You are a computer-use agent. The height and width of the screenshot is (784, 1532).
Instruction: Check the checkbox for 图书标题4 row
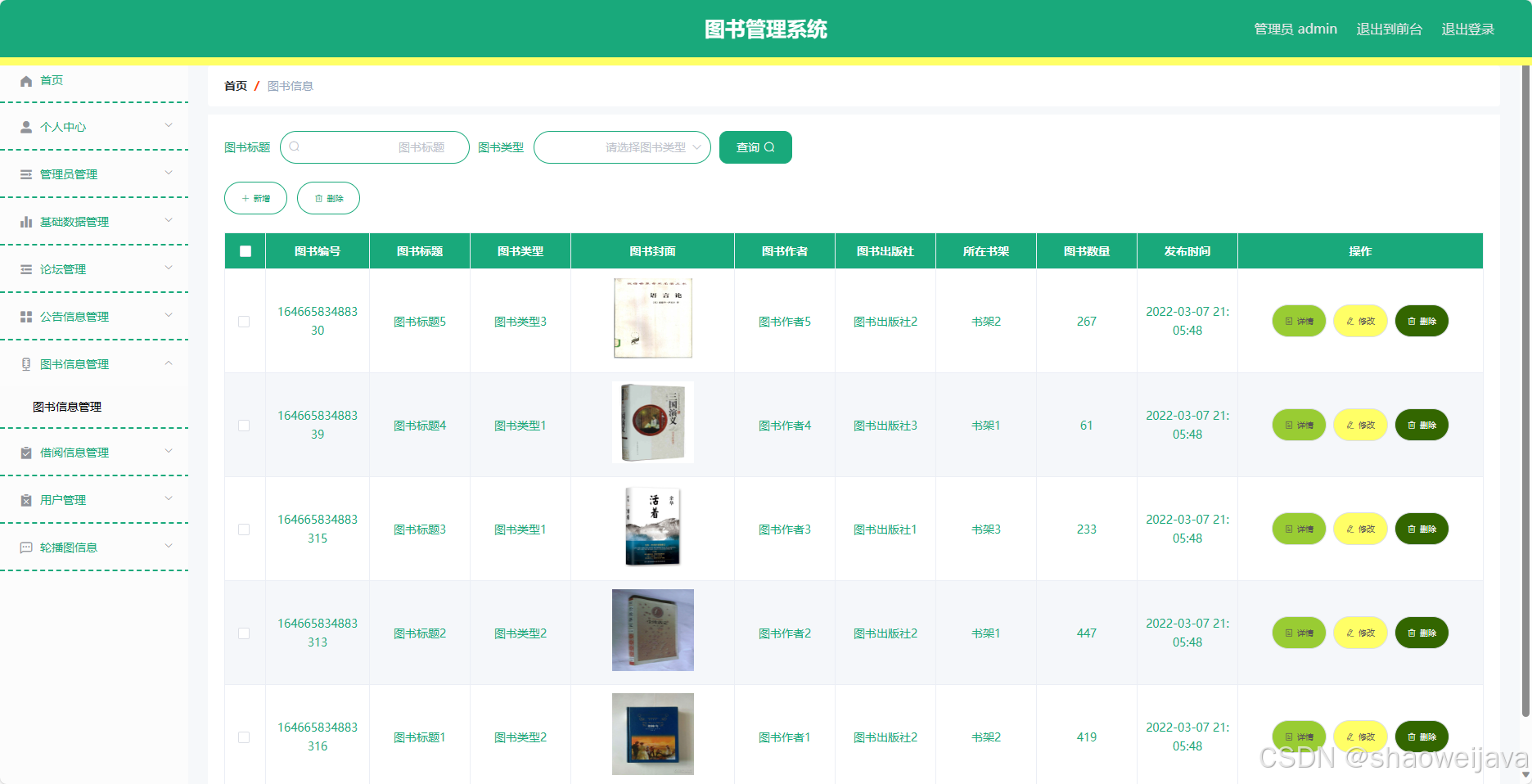[x=244, y=426]
